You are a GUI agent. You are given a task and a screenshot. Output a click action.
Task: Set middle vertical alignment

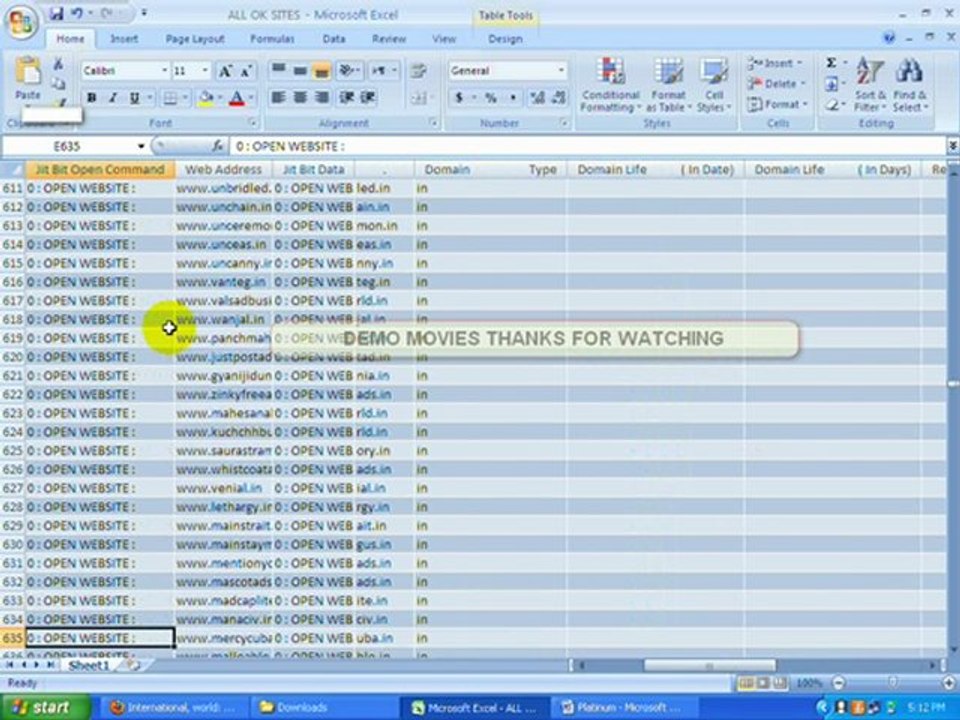point(300,70)
